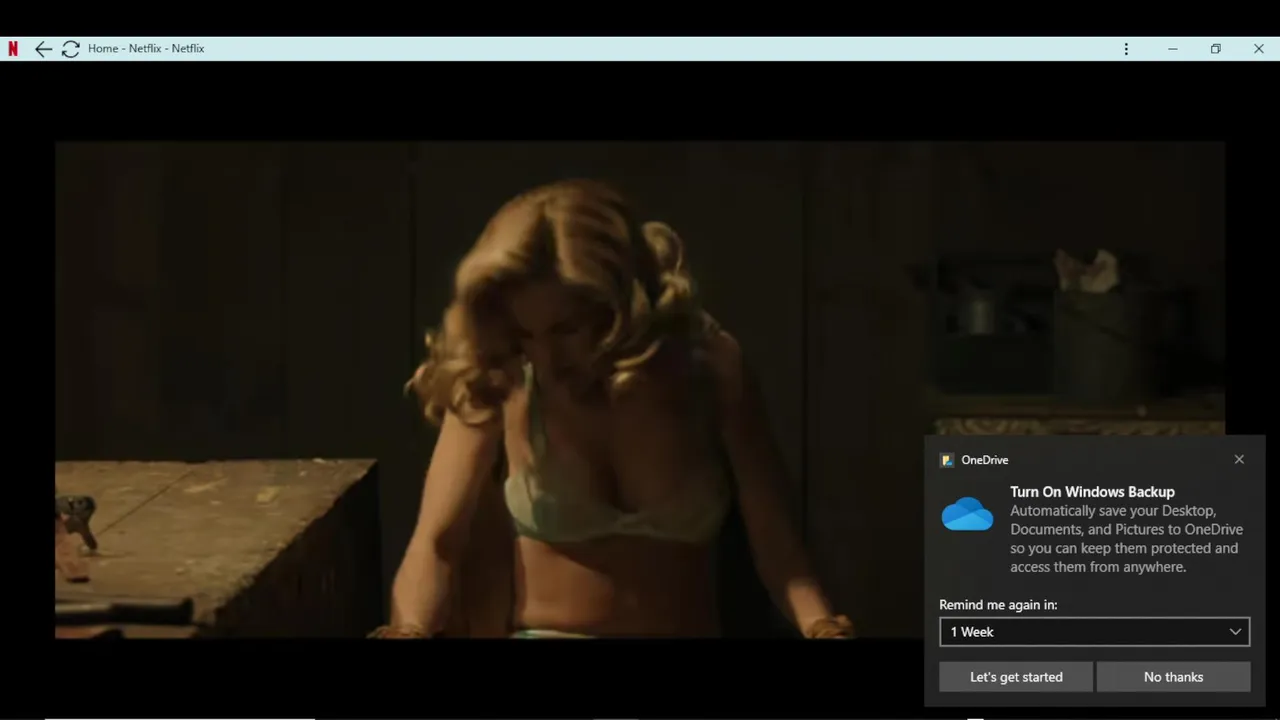Open the three-dot more options menu
This screenshot has width=1280, height=720.
point(1126,49)
